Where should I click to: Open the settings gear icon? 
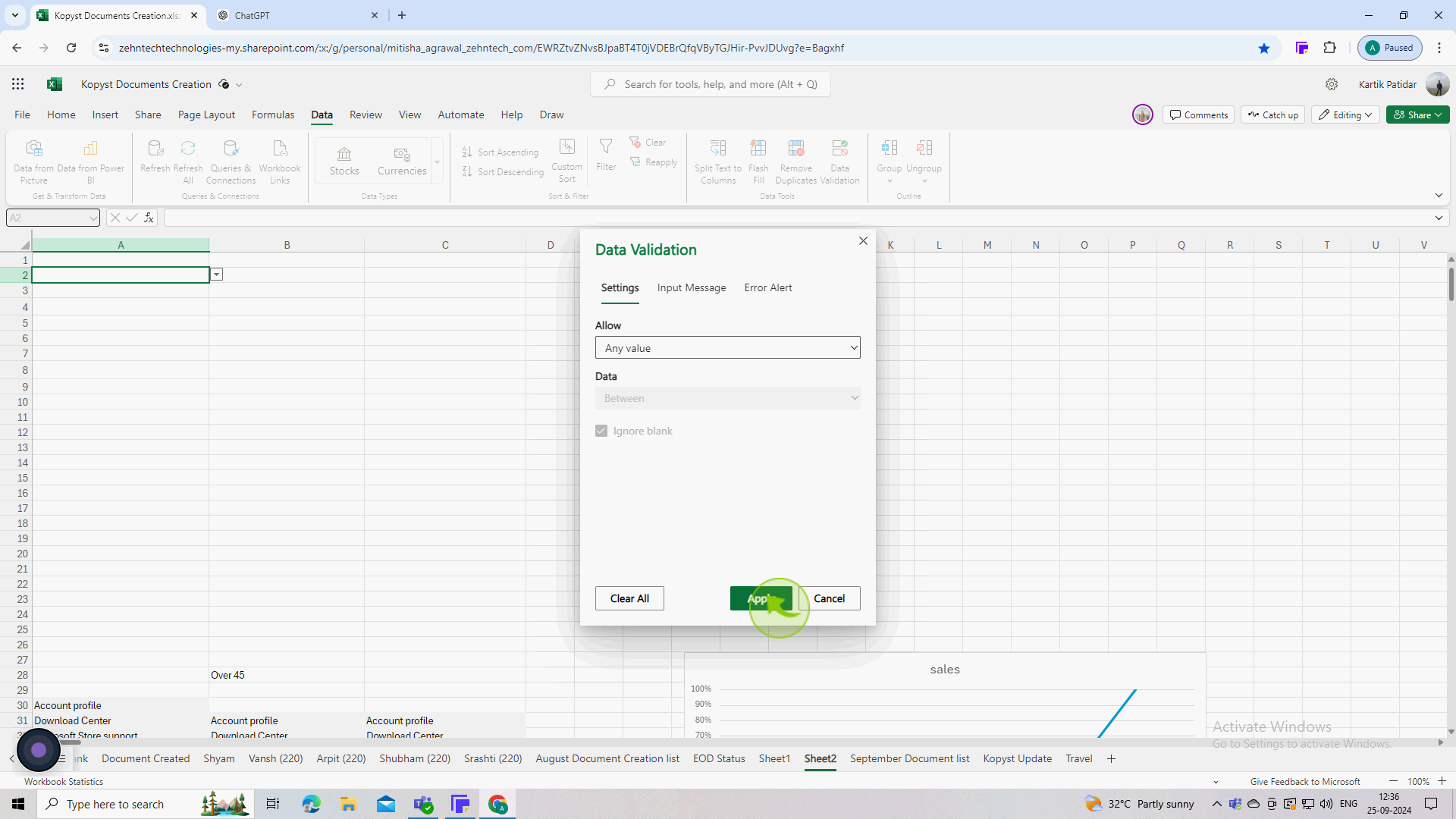point(1332,84)
